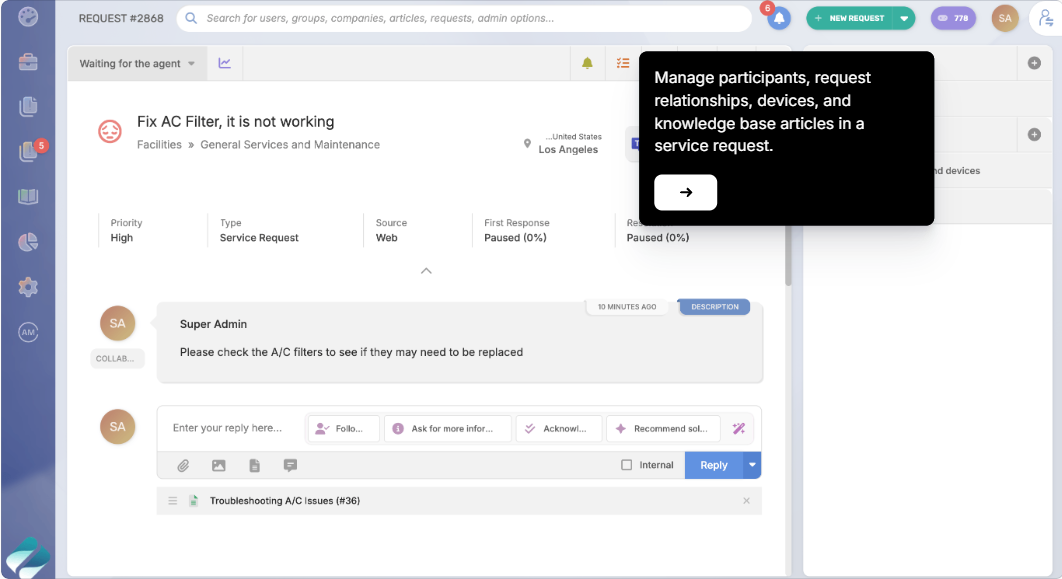
Task: Click the yellow reminder bell icon
Action: point(587,63)
